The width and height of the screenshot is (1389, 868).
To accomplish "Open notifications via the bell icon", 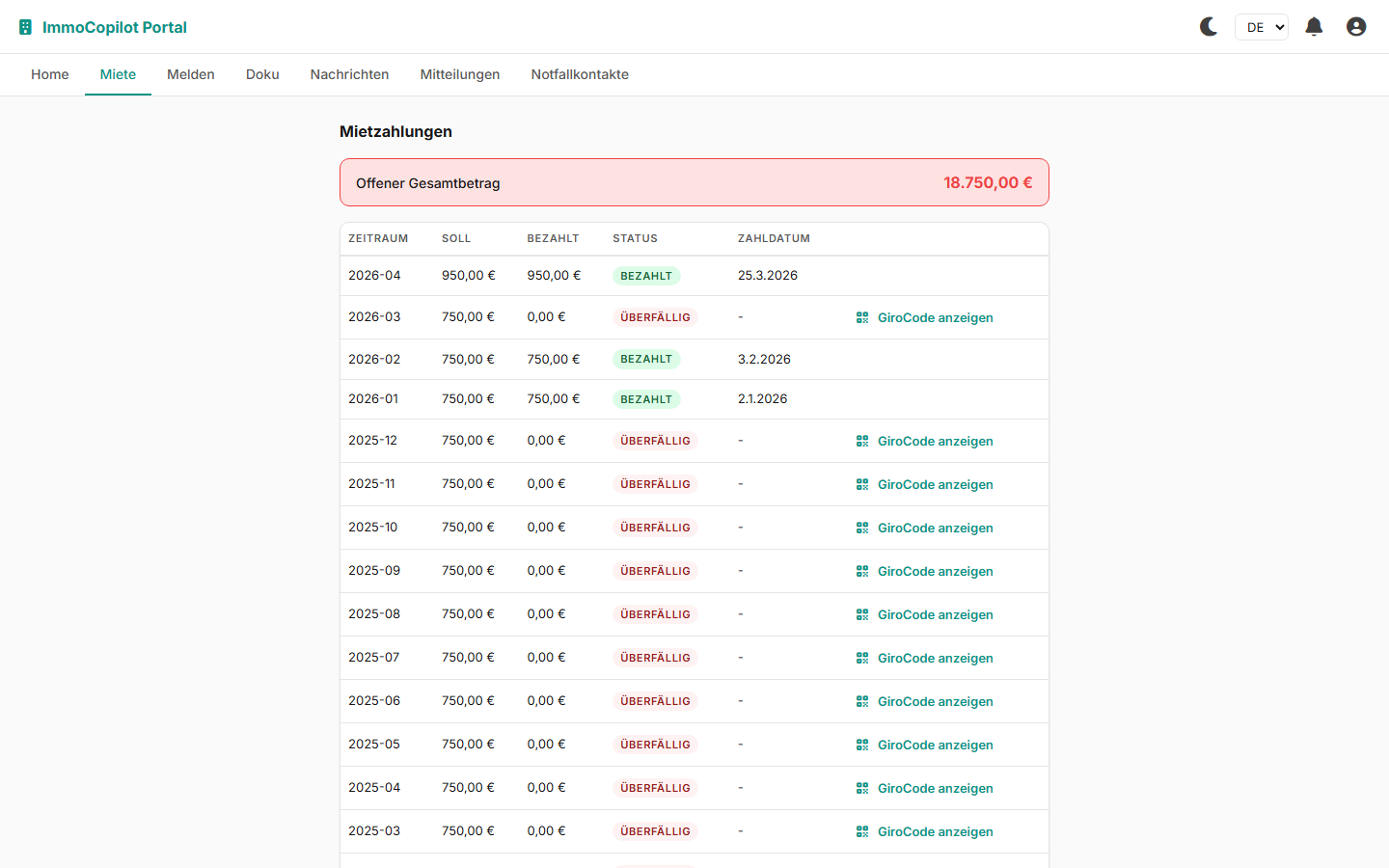I will (1314, 27).
